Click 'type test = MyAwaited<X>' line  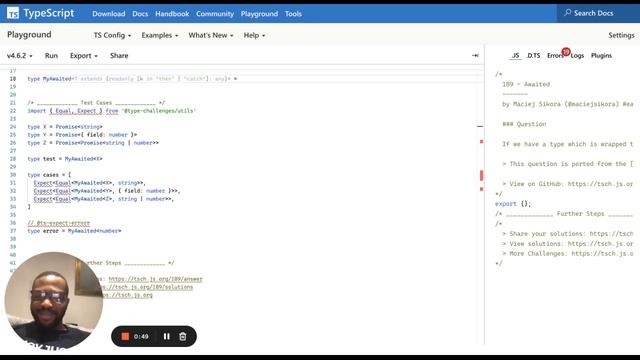tap(65, 159)
